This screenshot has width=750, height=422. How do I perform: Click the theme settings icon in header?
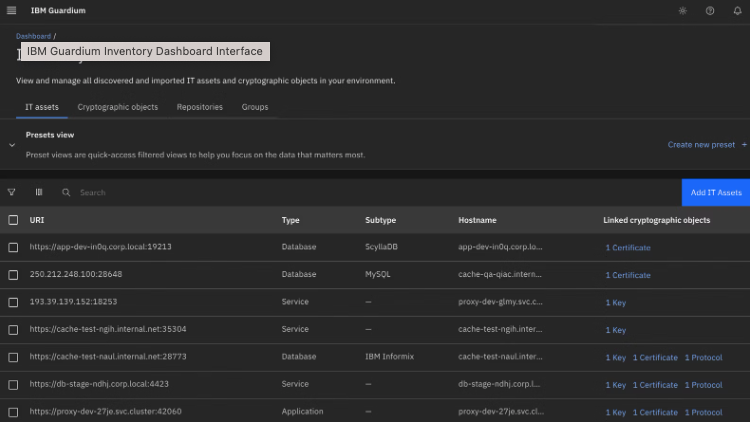coord(682,11)
